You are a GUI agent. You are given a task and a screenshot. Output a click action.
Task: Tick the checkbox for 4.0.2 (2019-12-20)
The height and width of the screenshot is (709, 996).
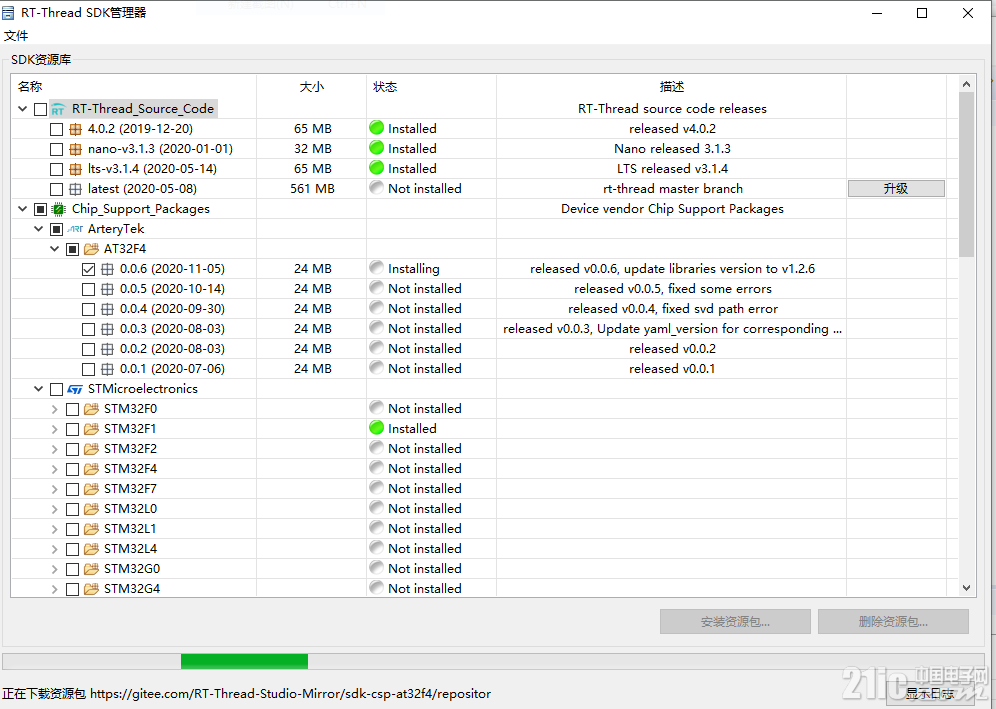(57, 130)
